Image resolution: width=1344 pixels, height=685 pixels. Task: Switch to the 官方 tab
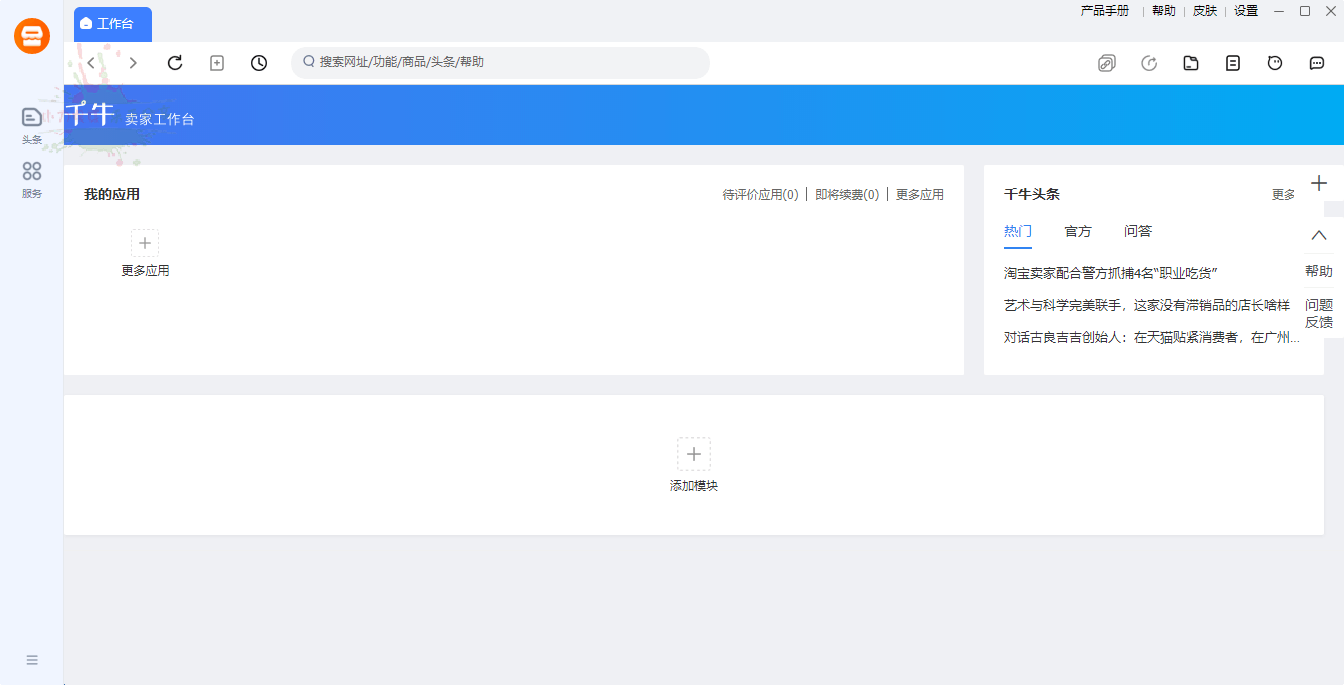[x=1077, y=231]
